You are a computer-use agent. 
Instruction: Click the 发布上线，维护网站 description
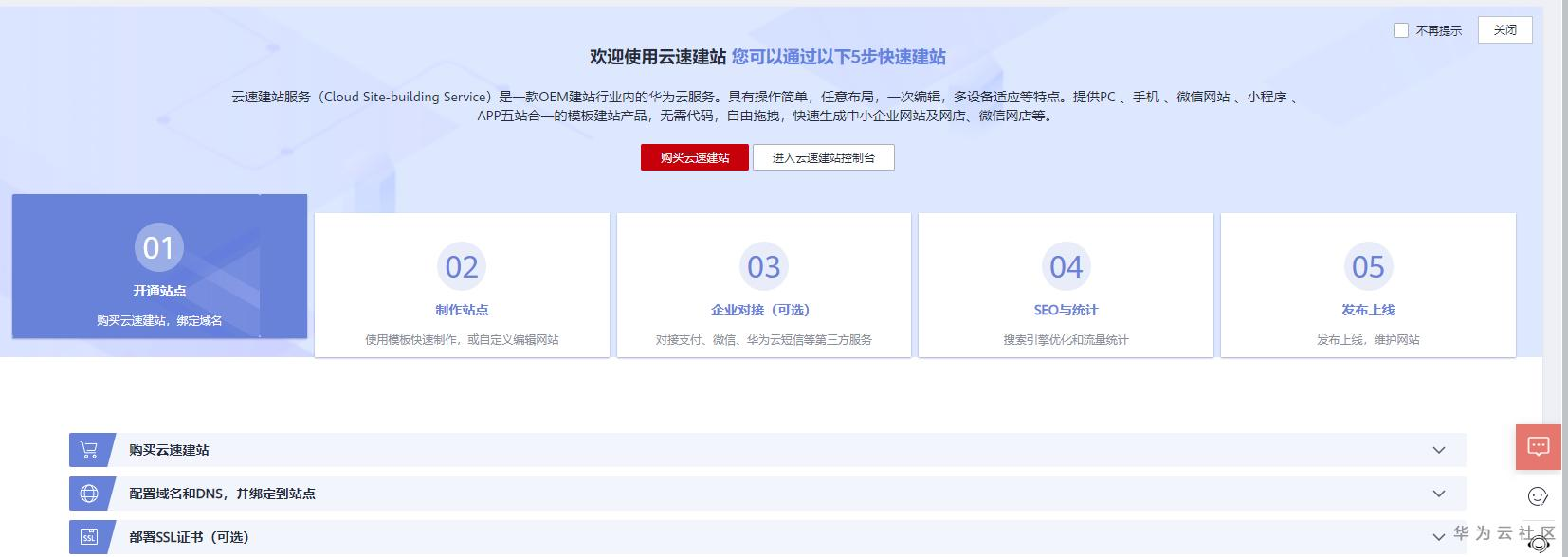point(1368,339)
